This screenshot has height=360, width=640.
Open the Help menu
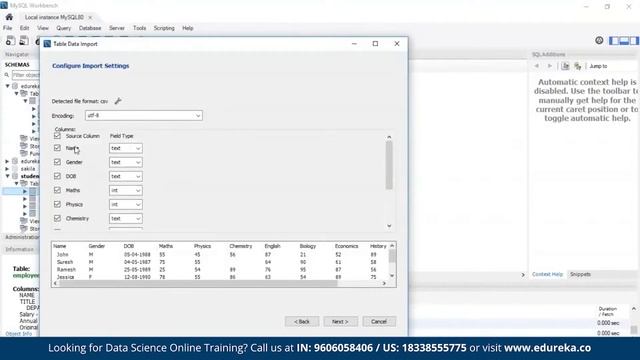(x=188, y=28)
